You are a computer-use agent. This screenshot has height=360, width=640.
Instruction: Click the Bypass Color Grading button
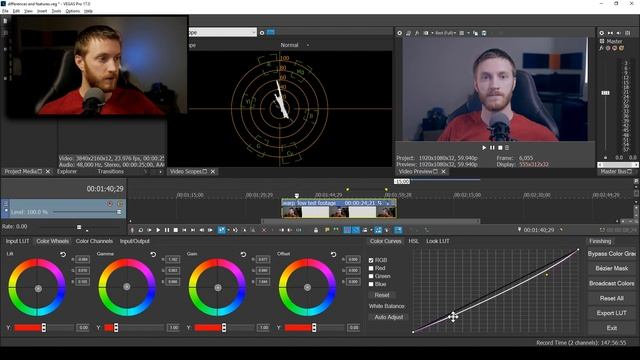pos(612,253)
